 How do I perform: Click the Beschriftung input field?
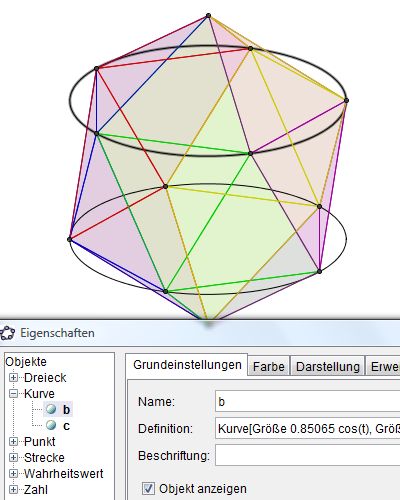tap(307, 455)
